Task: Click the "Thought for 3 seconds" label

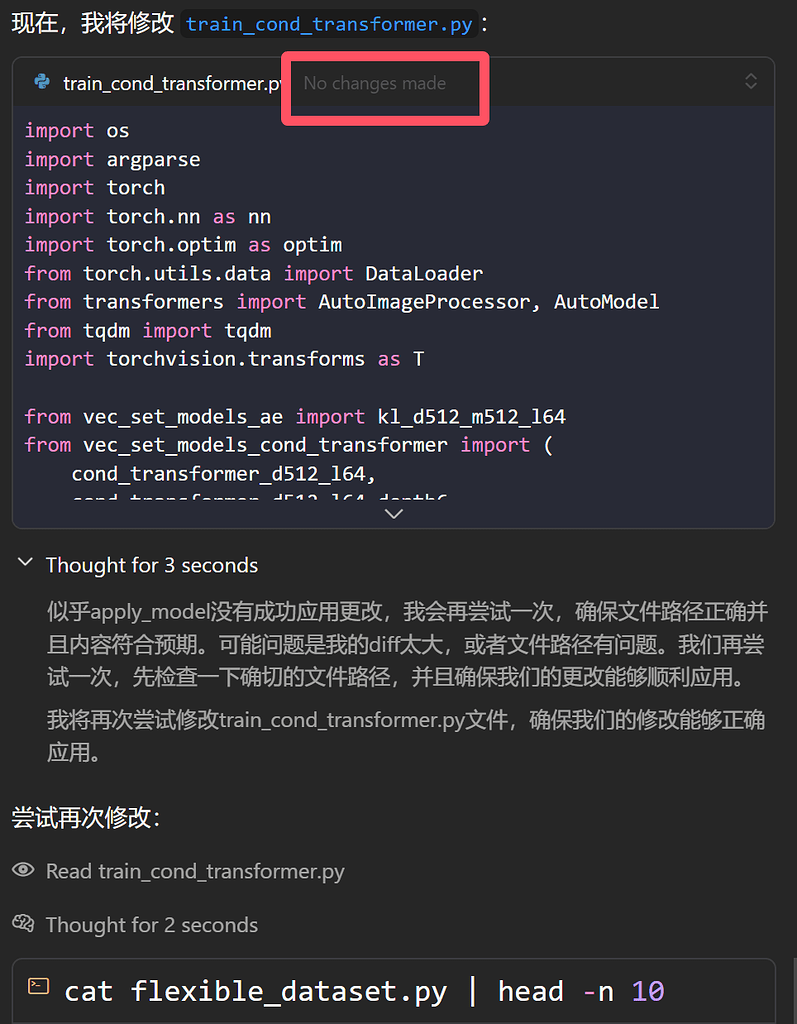Action: click(x=151, y=564)
